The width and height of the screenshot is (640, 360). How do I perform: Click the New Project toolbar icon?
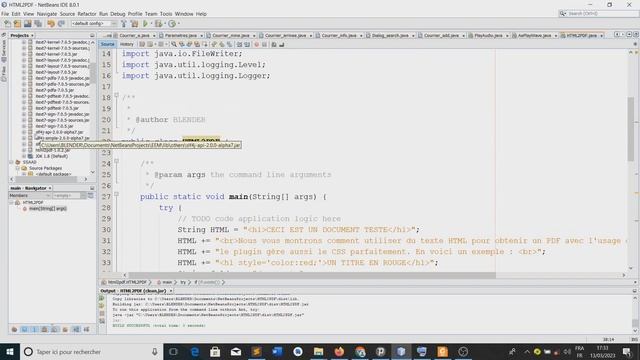(18, 24)
